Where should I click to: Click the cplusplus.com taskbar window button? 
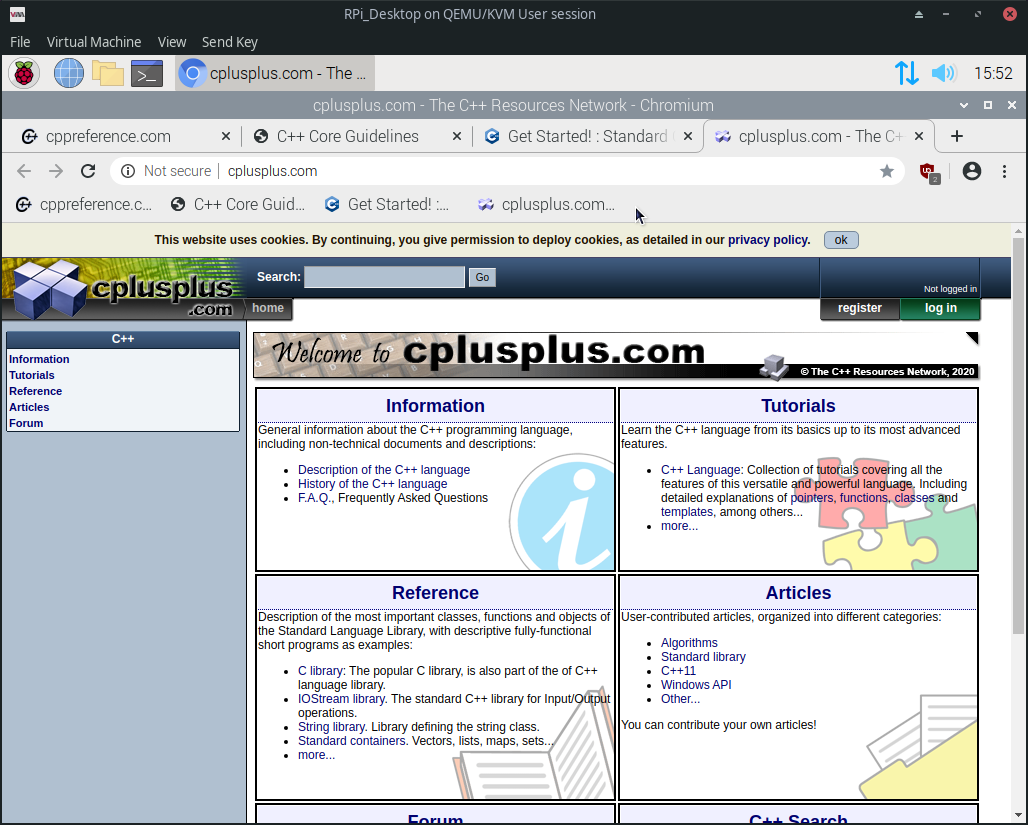coord(275,73)
